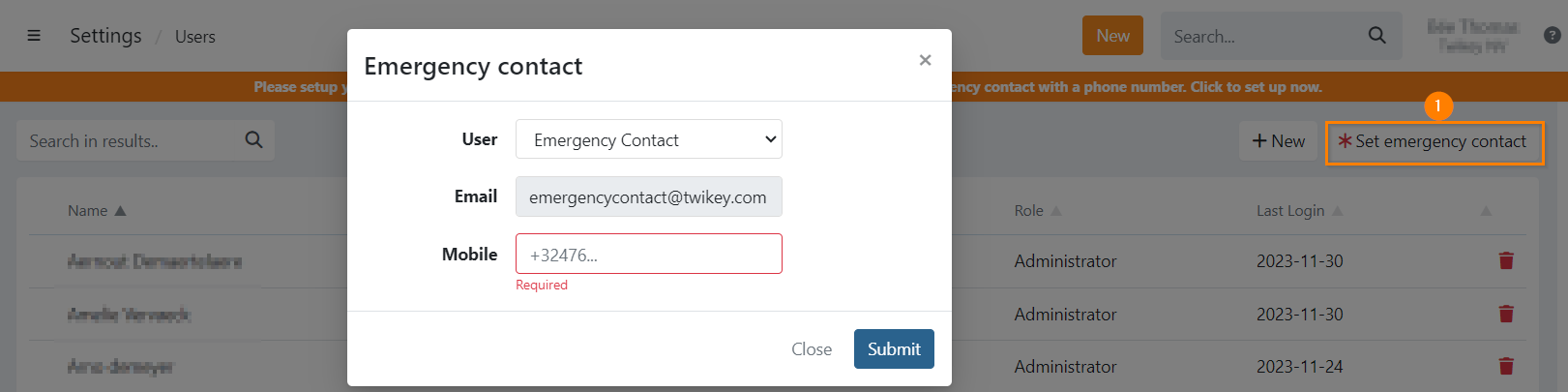Delete the third user with trash icon

pyautogui.click(x=1505, y=366)
